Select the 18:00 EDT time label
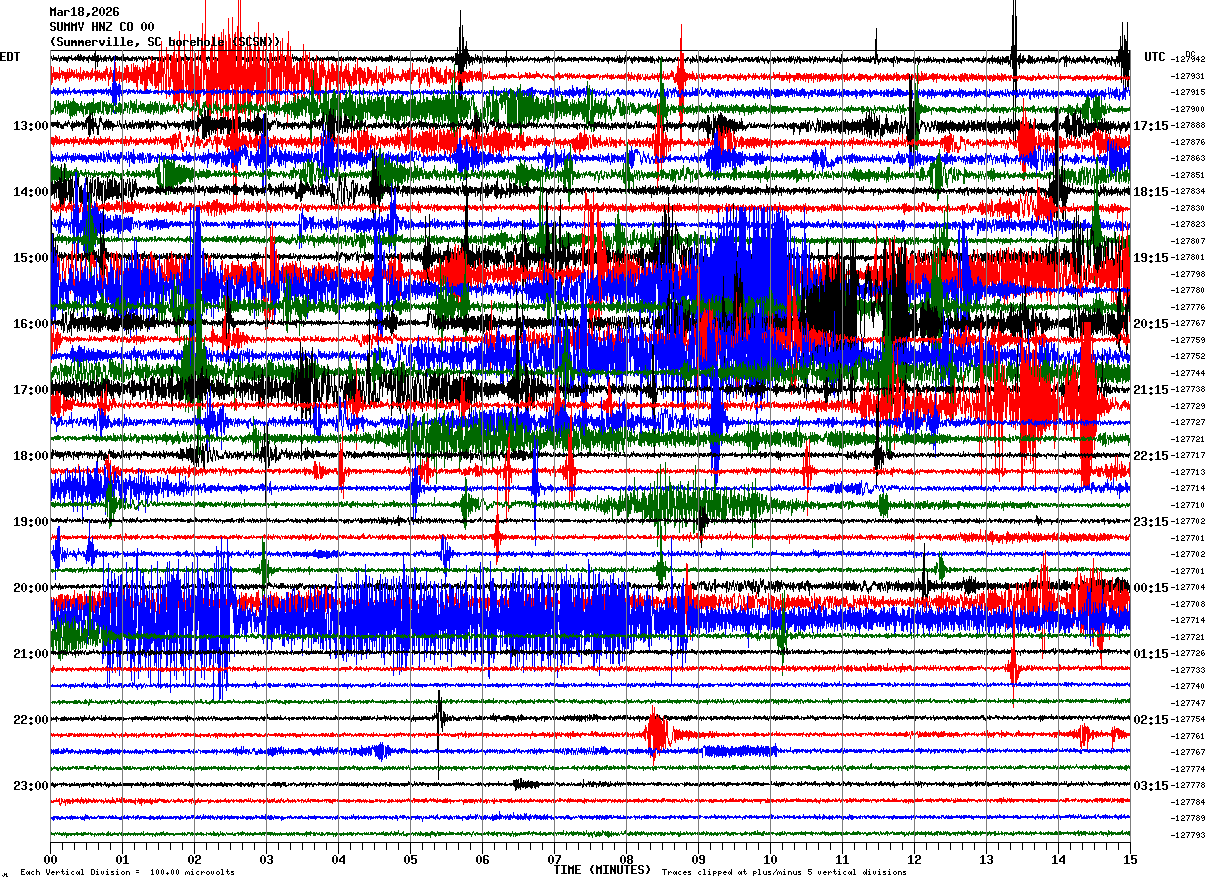The image size is (1210, 886). (x=31, y=456)
